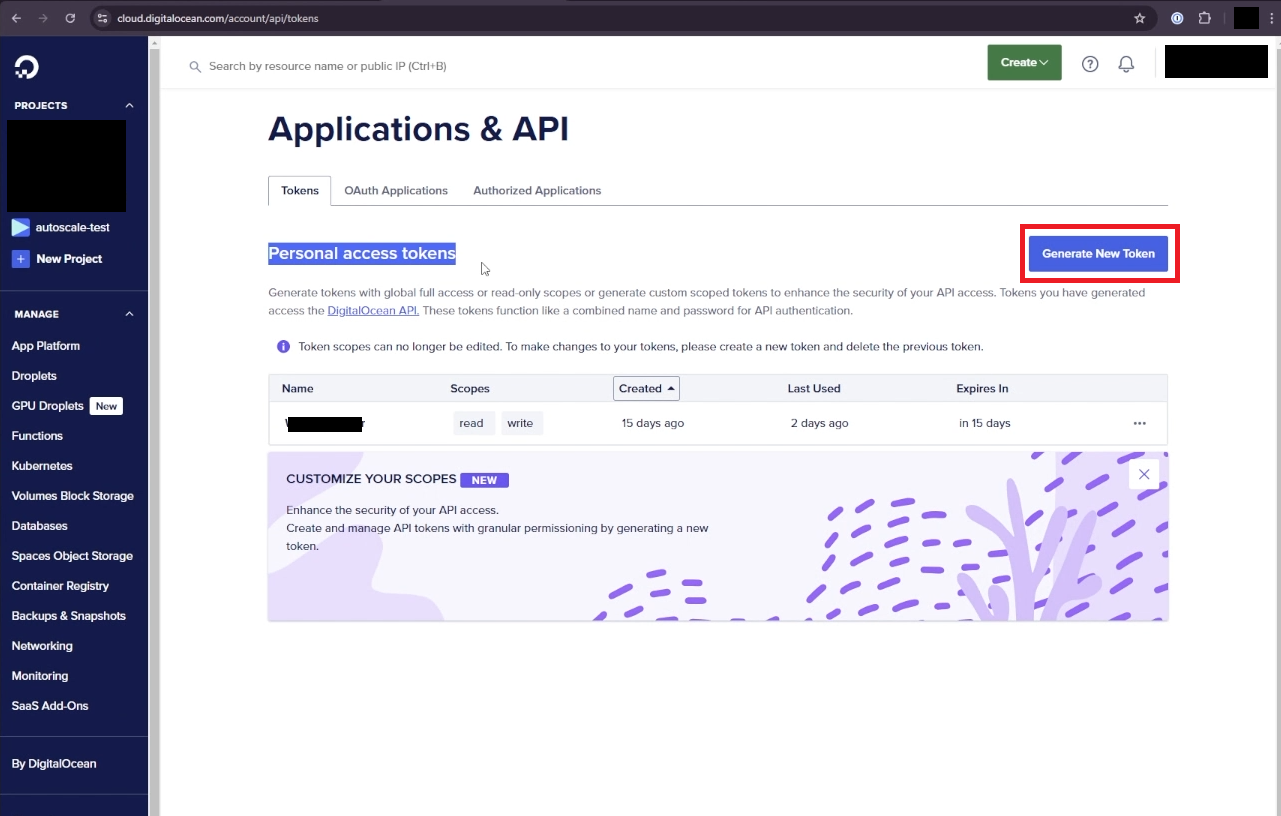Open help using the question mark icon
The width and height of the screenshot is (1281, 816).
pyautogui.click(x=1090, y=63)
